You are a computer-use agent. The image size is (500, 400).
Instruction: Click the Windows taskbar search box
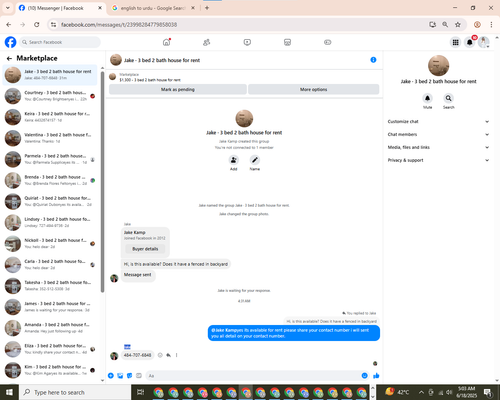75,392
